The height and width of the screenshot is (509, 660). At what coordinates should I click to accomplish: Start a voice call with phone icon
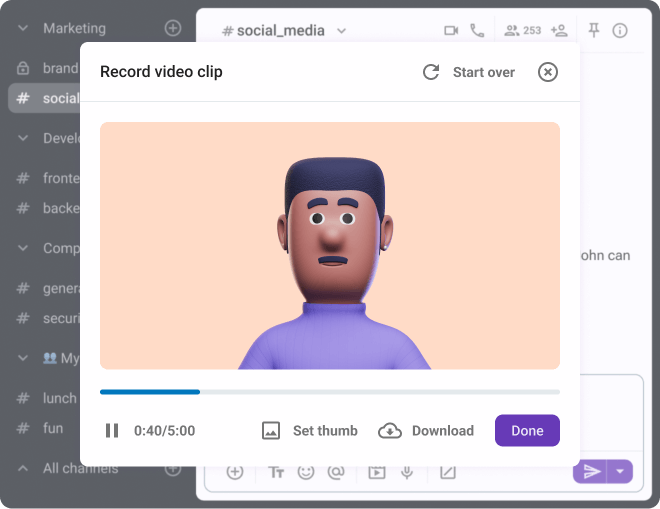tap(477, 30)
